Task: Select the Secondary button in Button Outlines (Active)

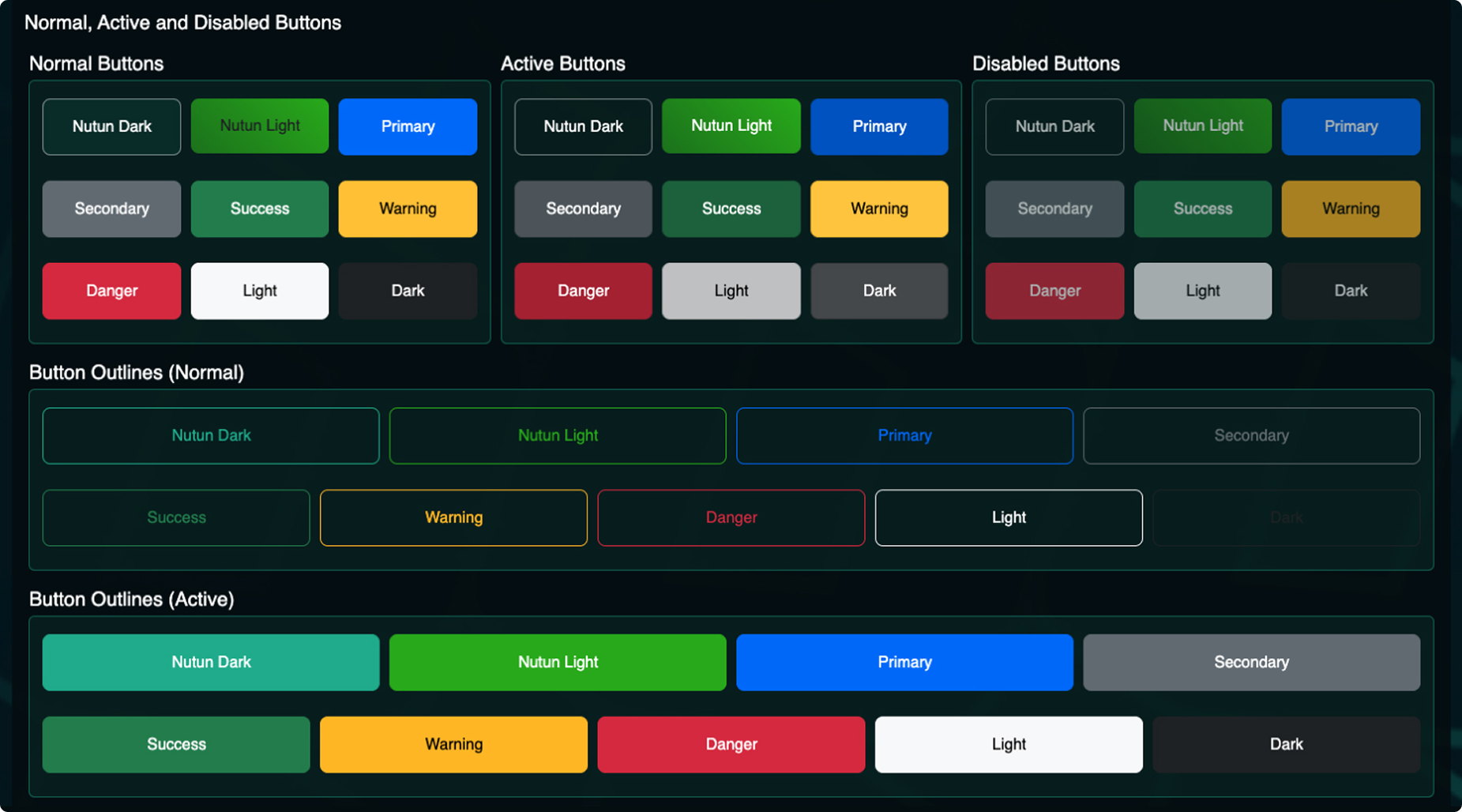Action: (x=1251, y=662)
